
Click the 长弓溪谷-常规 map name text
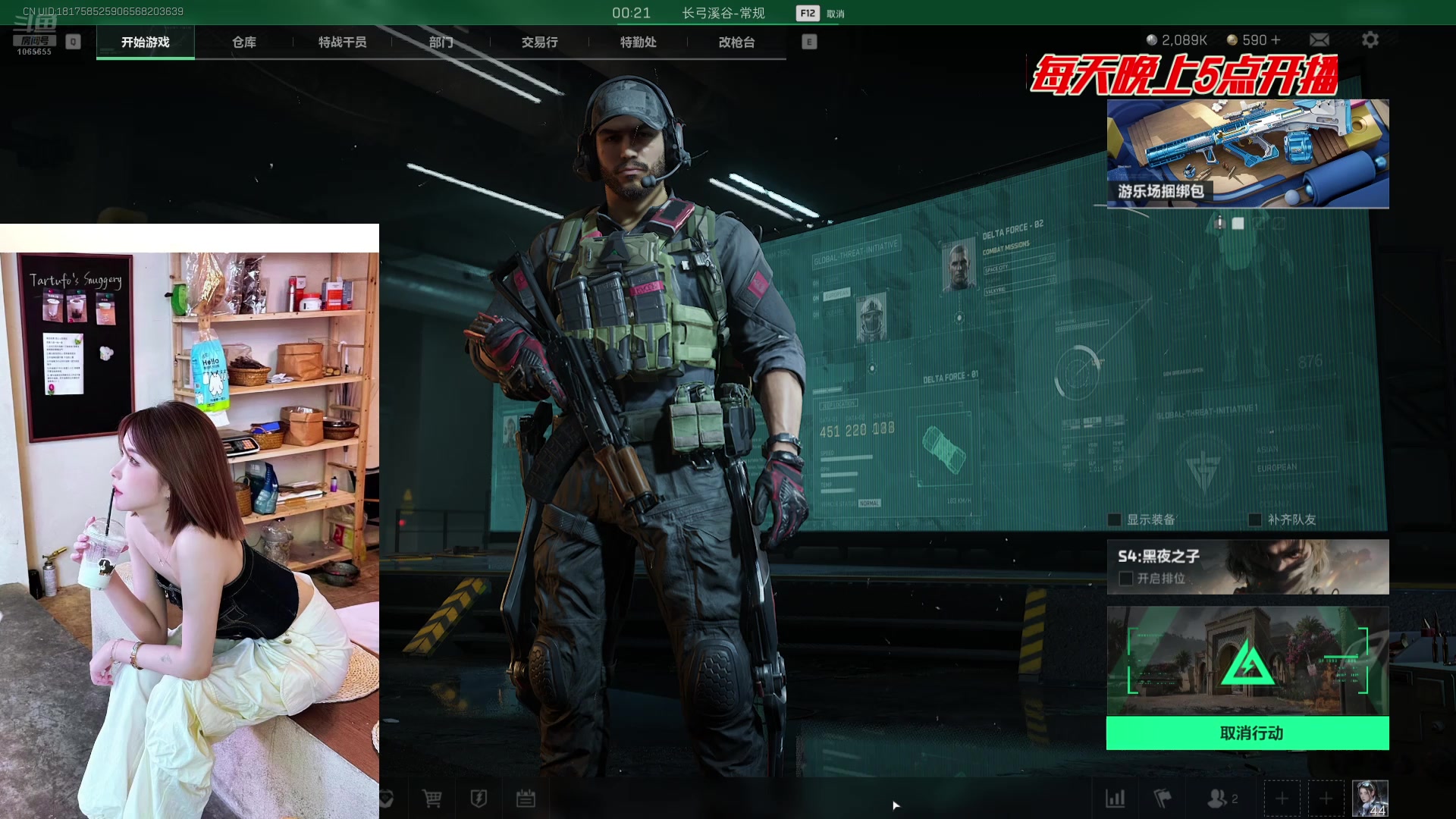pyautogui.click(x=723, y=13)
